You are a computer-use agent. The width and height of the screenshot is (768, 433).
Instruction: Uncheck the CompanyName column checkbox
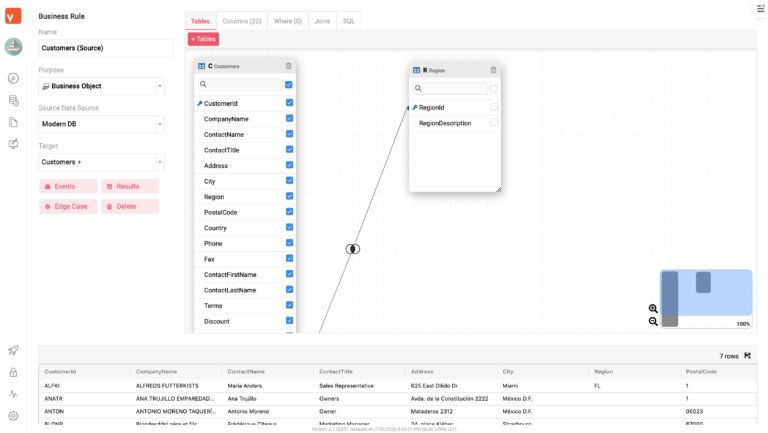coord(289,118)
